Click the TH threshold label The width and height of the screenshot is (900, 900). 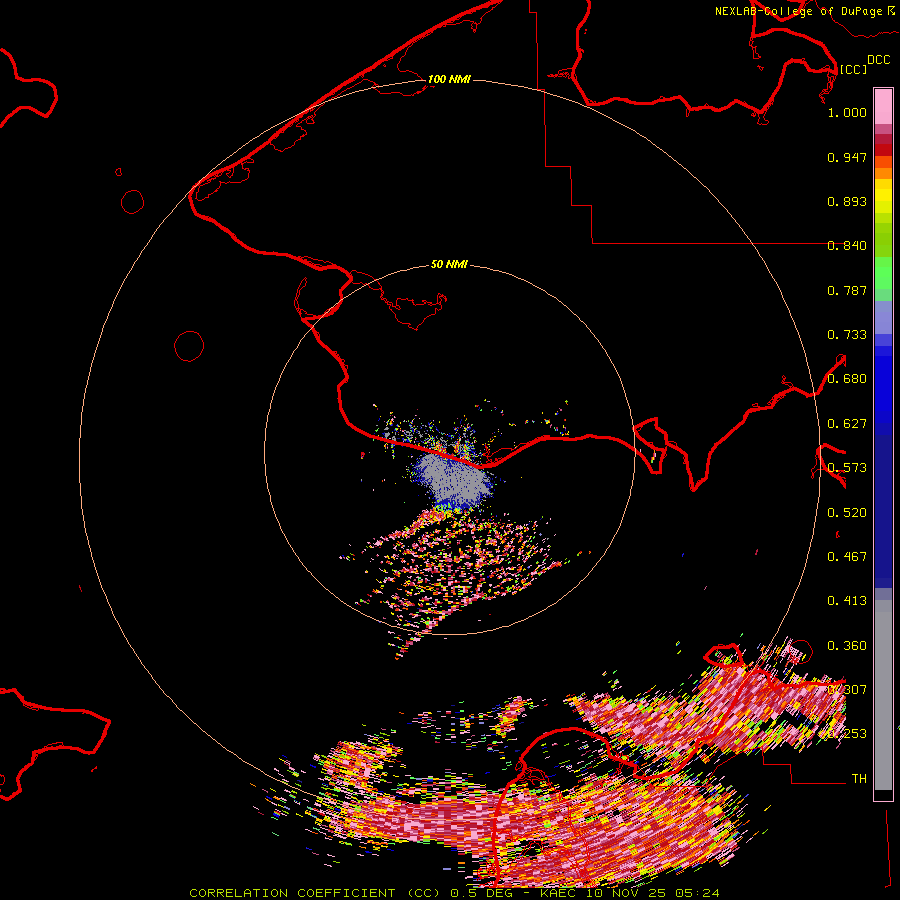(859, 779)
